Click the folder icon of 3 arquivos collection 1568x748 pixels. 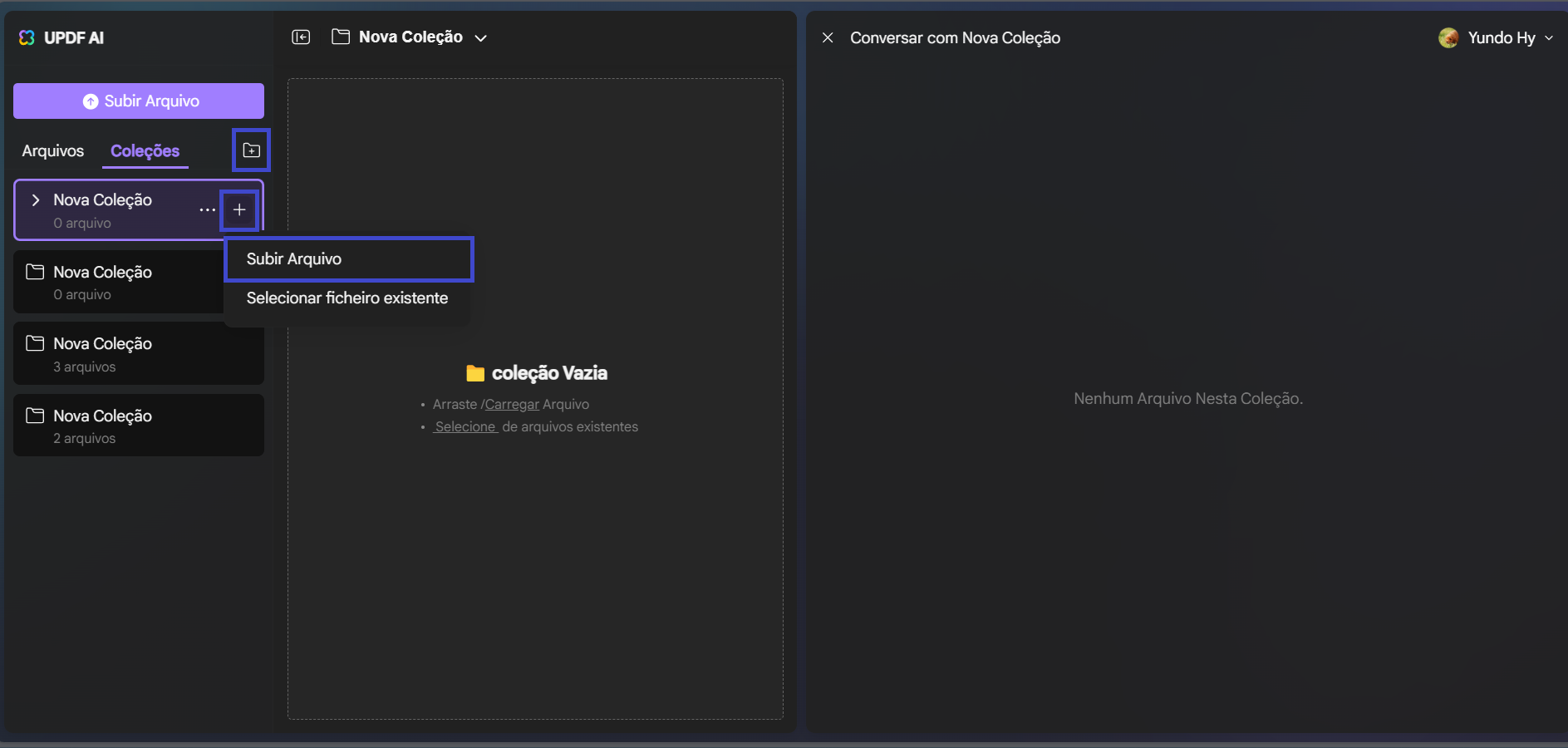pos(35,343)
